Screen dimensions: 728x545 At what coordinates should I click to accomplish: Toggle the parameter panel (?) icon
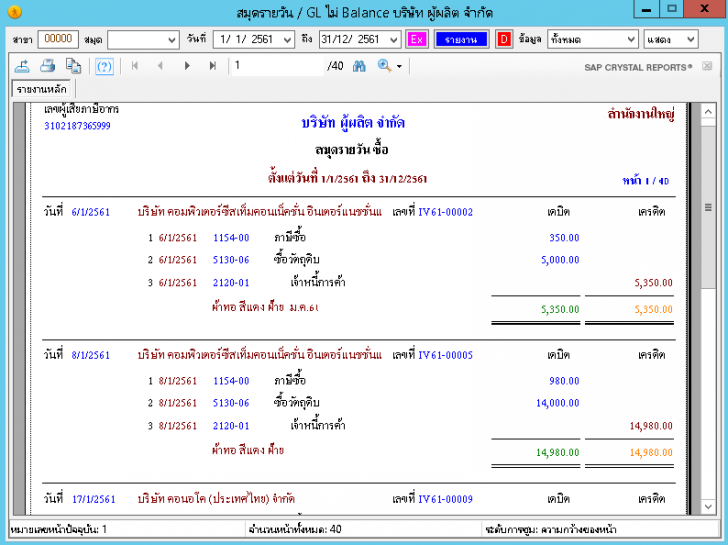[x=104, y=66]
